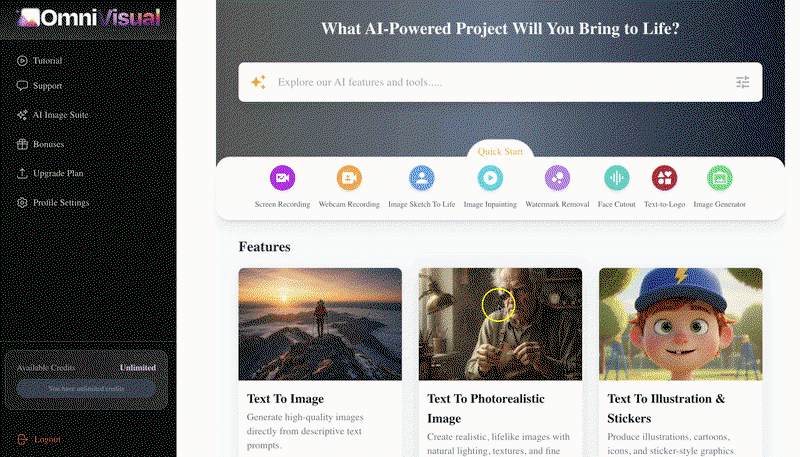Click the Available Credits label
This screenshot has height=457, width=800.
coord(46,368)
